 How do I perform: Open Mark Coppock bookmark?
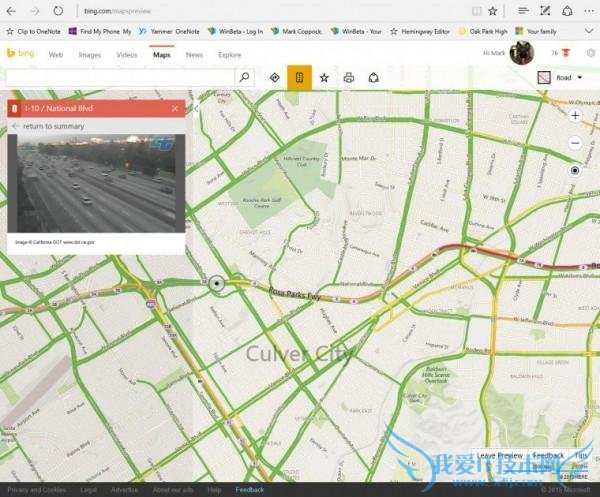point(296,31)
